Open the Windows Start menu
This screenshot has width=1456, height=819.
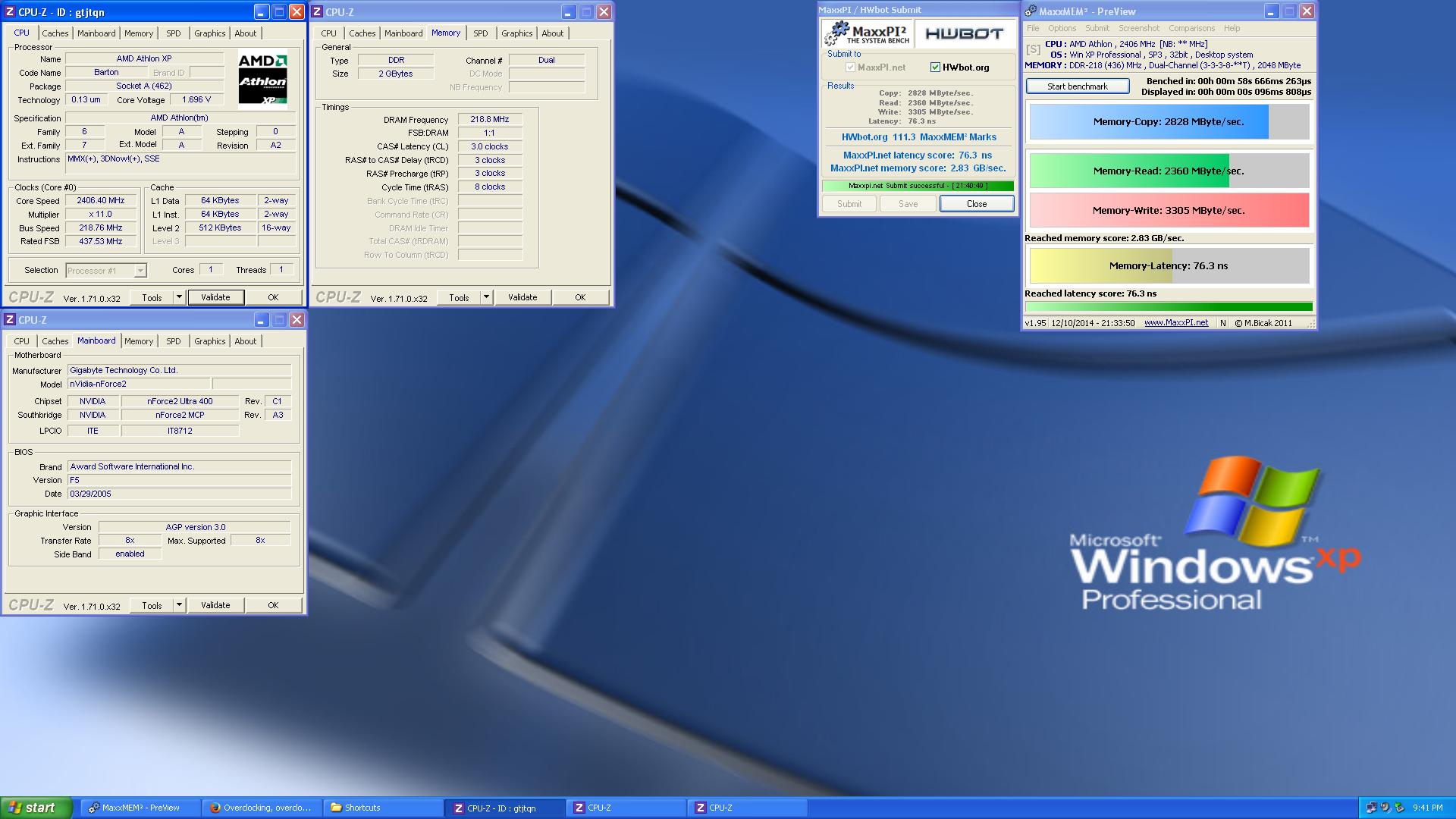point(36,808)
